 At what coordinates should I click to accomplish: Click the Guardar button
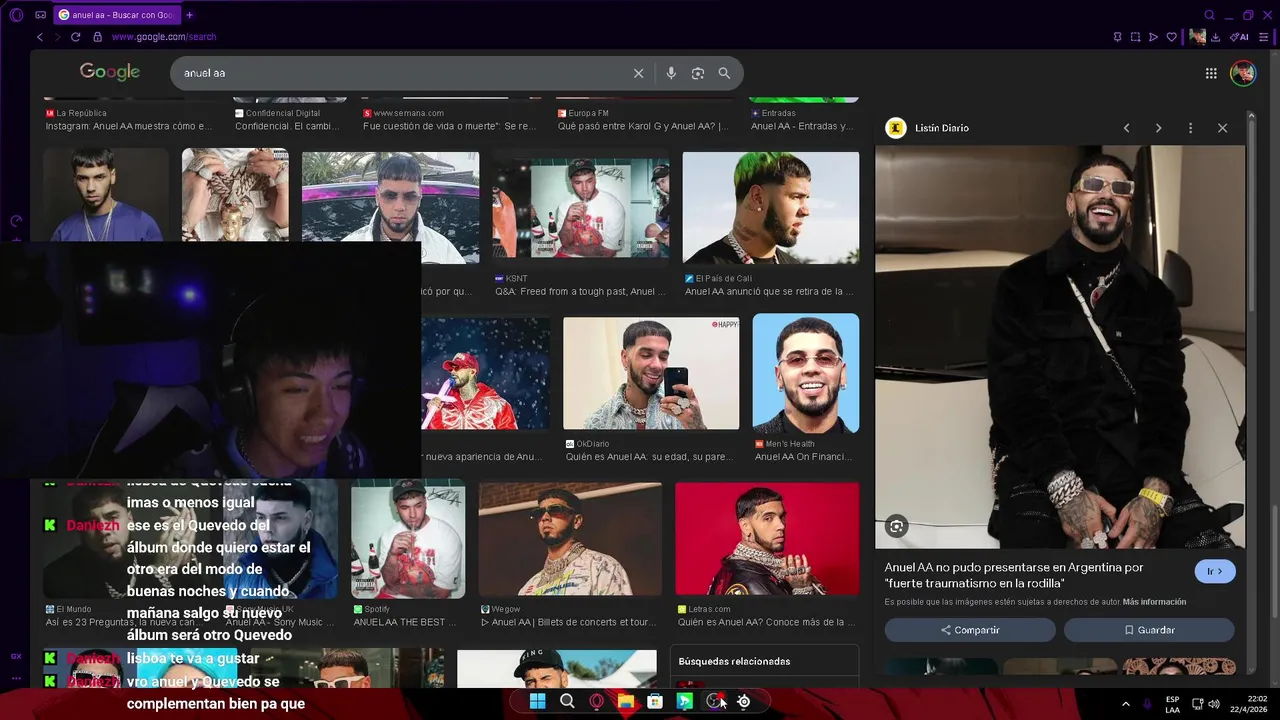(x=1149, y=630)
